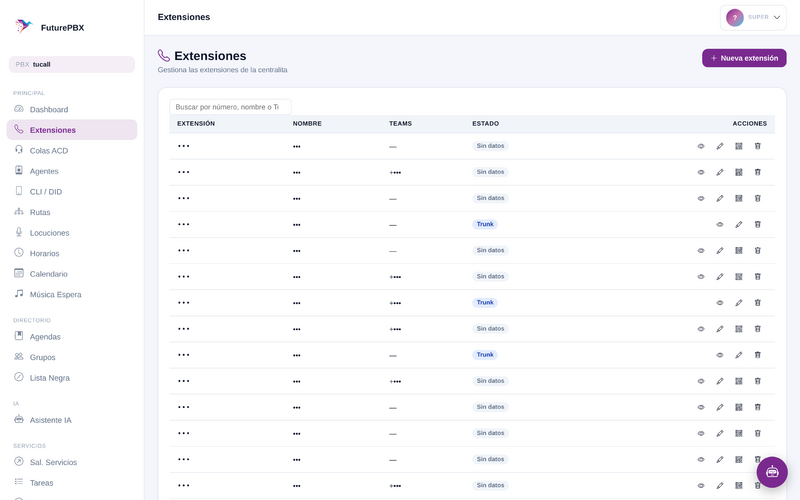
Task: Delete the second extension row
Action: click(757, 172)
